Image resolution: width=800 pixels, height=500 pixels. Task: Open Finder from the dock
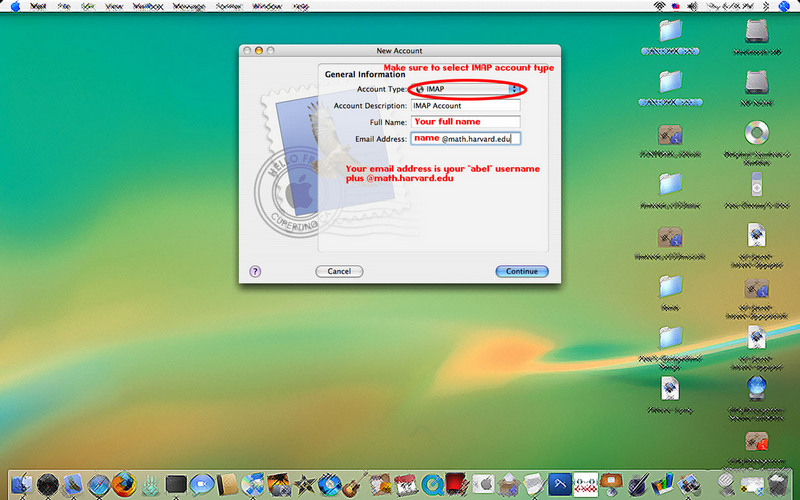click(20, 485)
